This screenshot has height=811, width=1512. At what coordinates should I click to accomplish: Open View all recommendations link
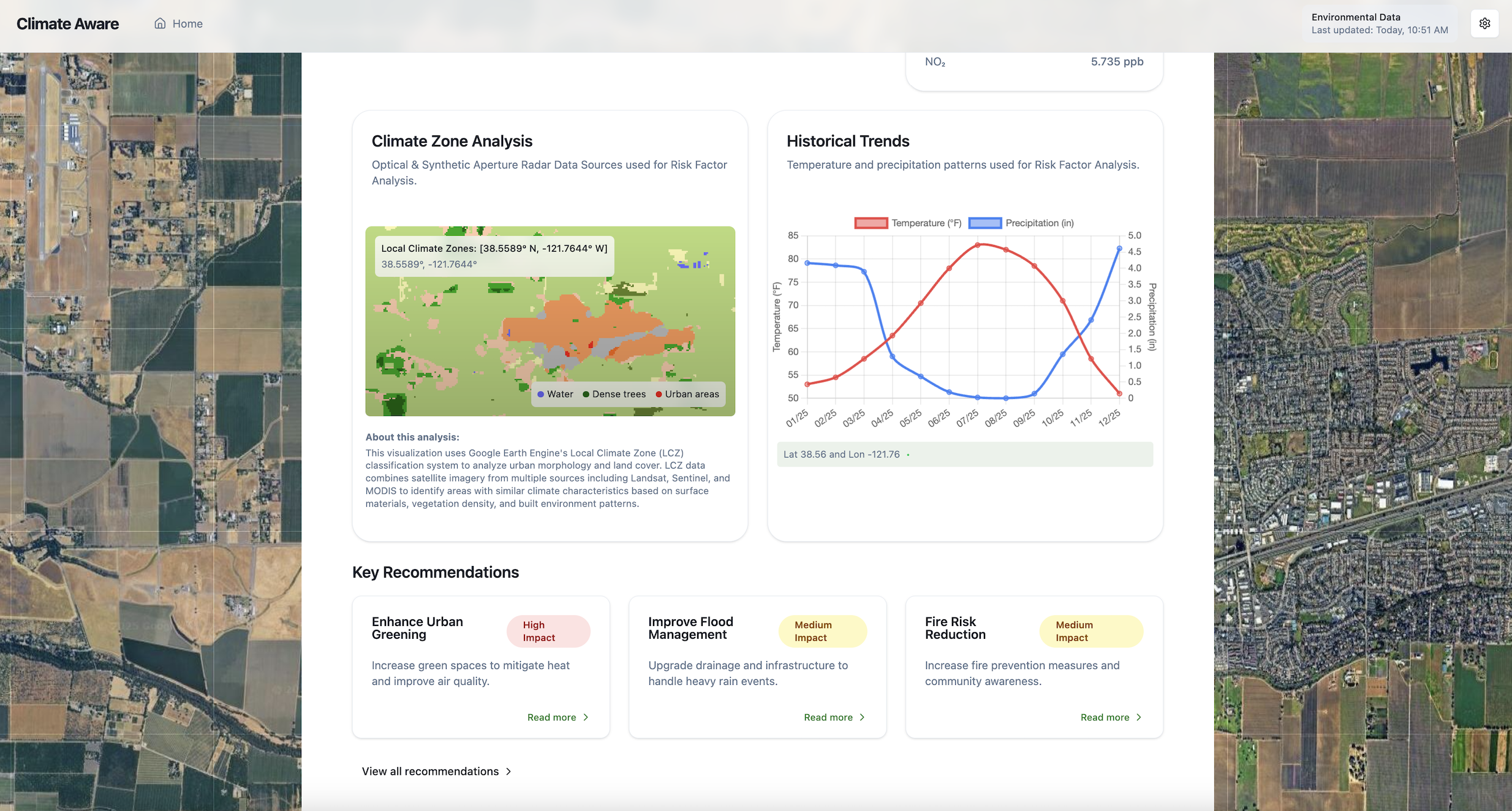coord(430,772)
